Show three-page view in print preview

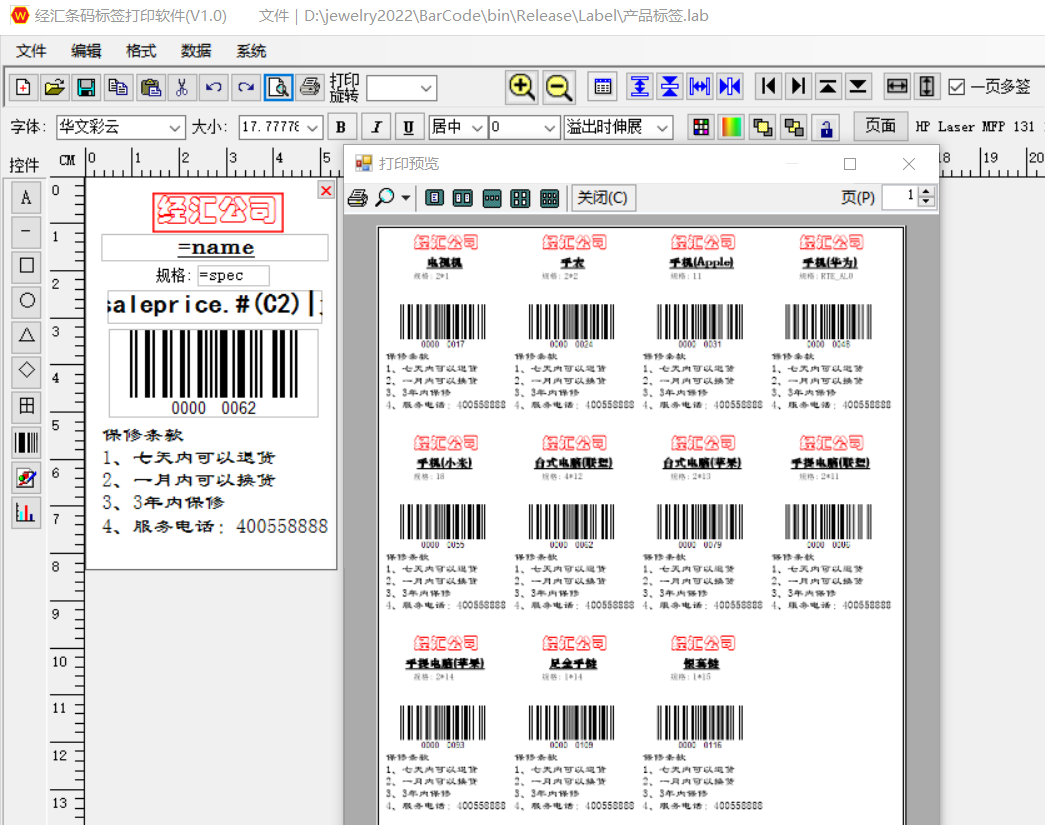pyautogui.click(x=492, y=198)
